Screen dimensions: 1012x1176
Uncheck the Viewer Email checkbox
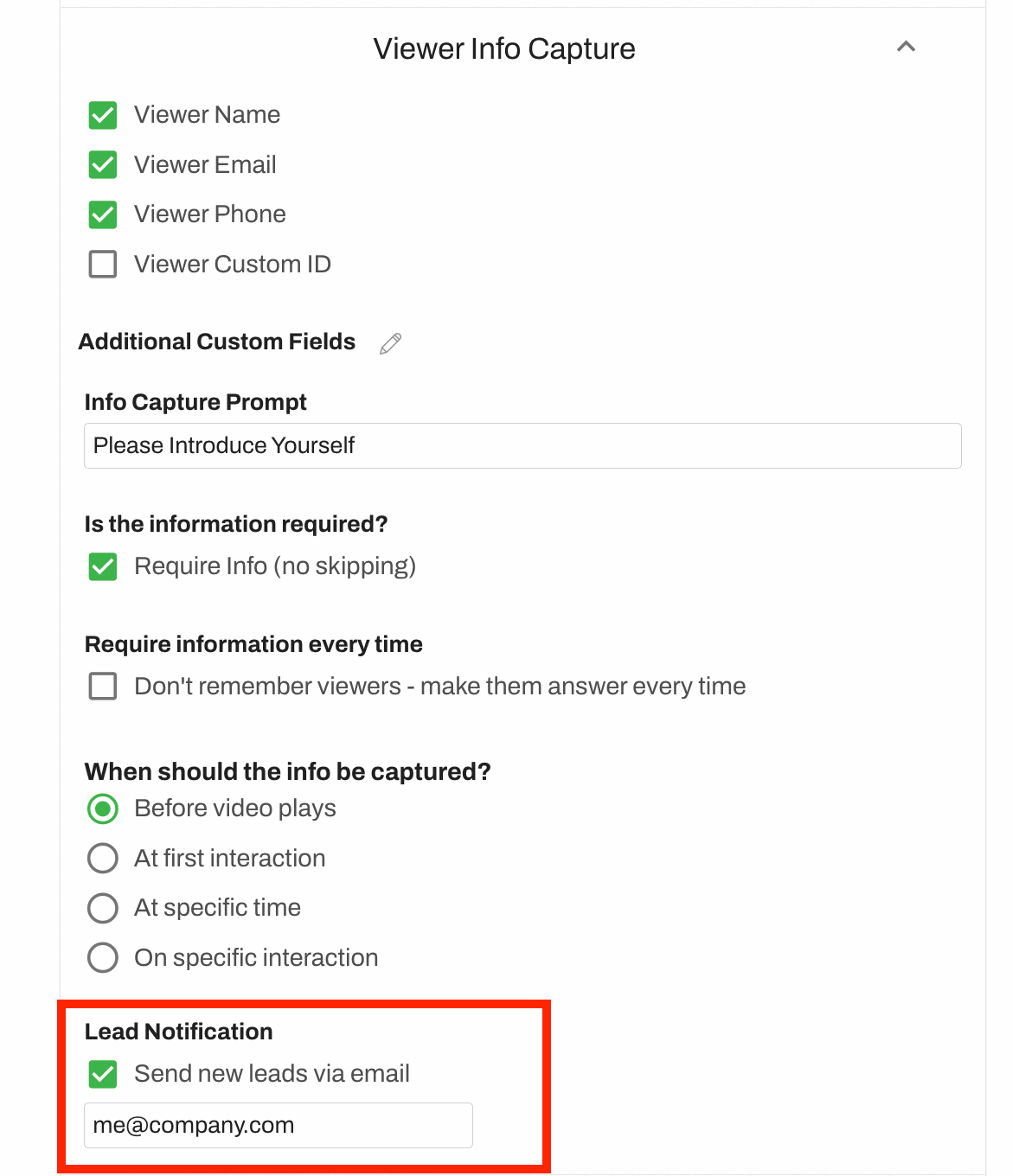(x=103, y=164)
